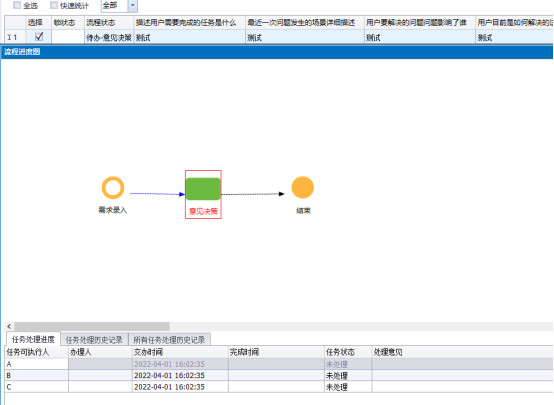
Task: Click the 任务状态 column header
Action: [x=348, y=352]
